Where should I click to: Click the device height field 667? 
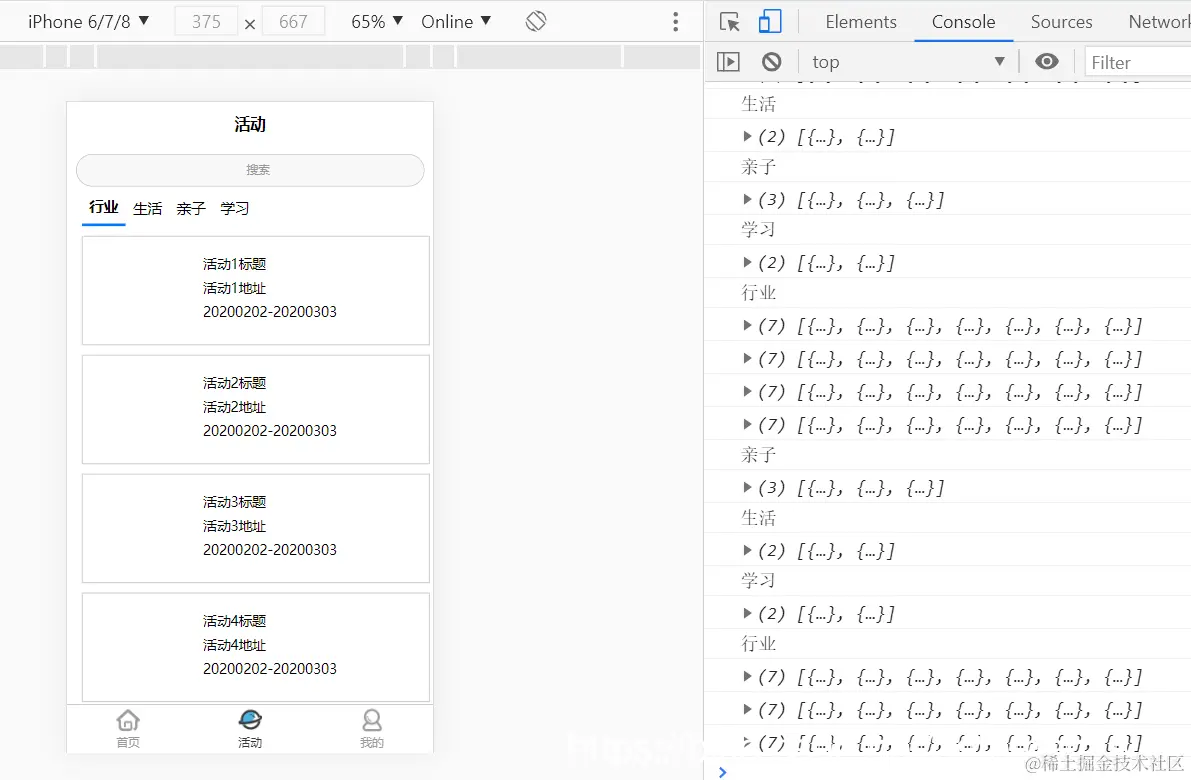tap(293, 21)
